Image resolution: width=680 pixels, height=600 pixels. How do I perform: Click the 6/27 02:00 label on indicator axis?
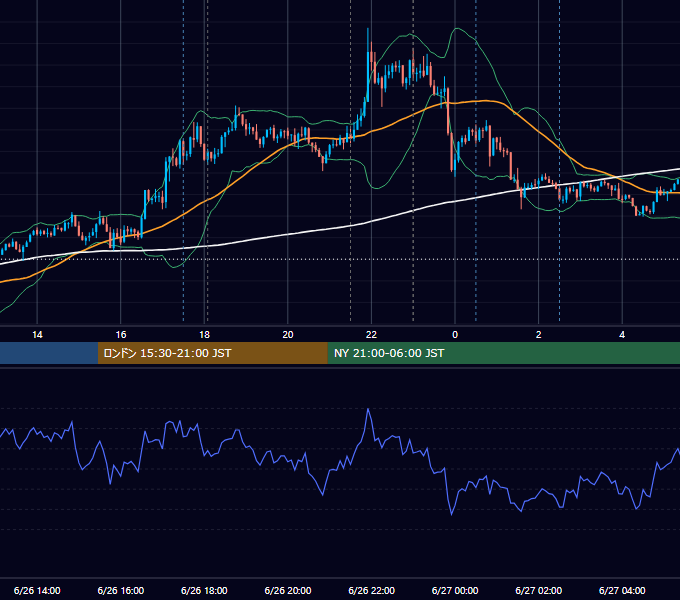(x=539, y=590)
